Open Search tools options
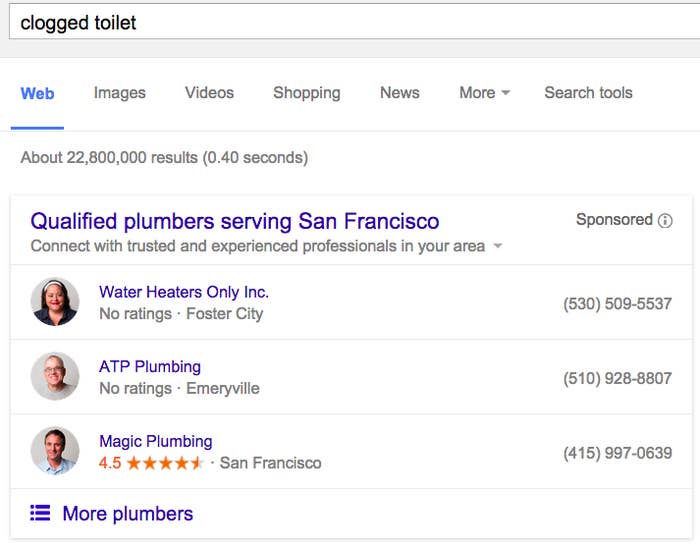 588,93
